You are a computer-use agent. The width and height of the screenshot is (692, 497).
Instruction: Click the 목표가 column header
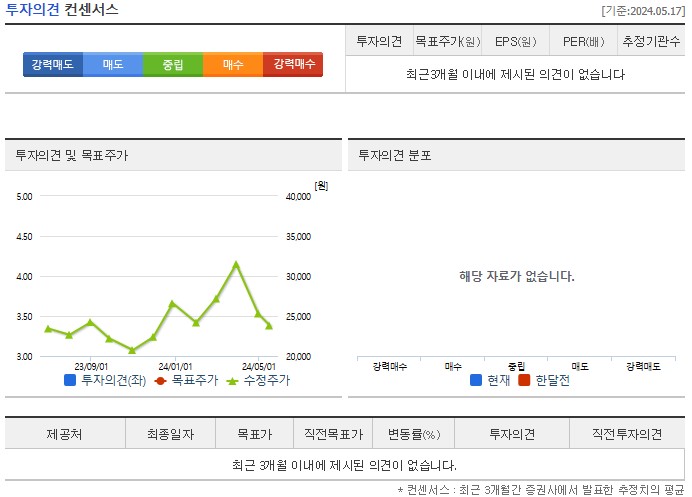[x=255, y=434]
